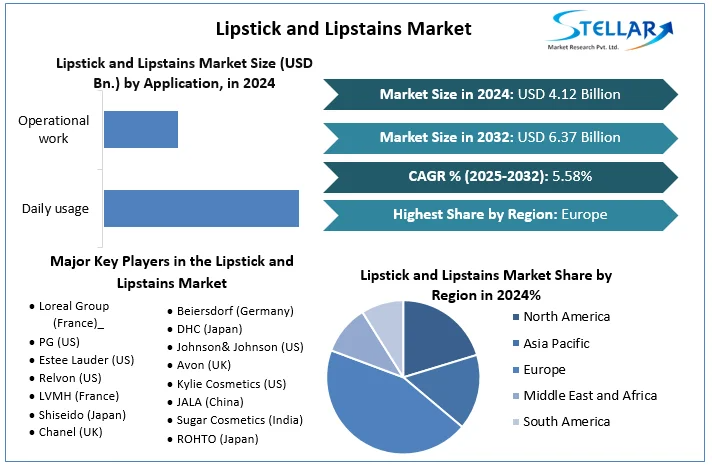Select the Asia Pacific legend marker

tap(516, 343)
